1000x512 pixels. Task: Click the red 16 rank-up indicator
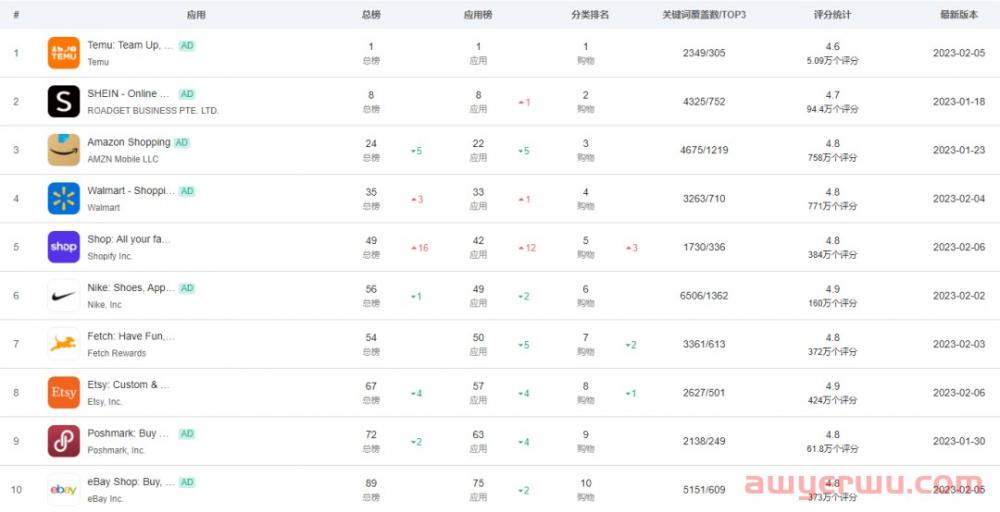(x=420, y=248)
